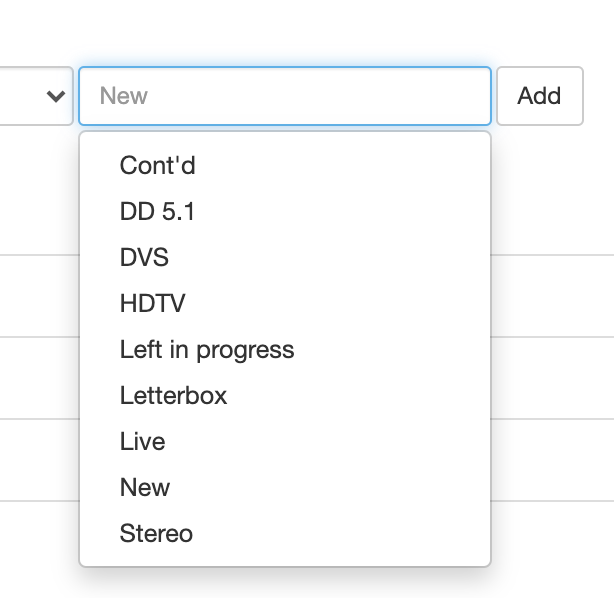Pick DVS in the dropdown list
614x598 pixels.
[x=144, y=257]
